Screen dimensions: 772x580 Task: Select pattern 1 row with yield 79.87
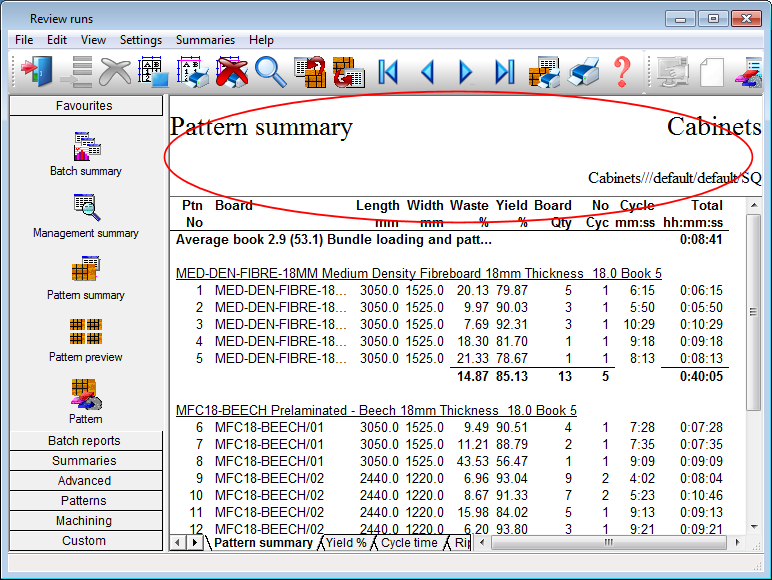(x=451, y=290)
